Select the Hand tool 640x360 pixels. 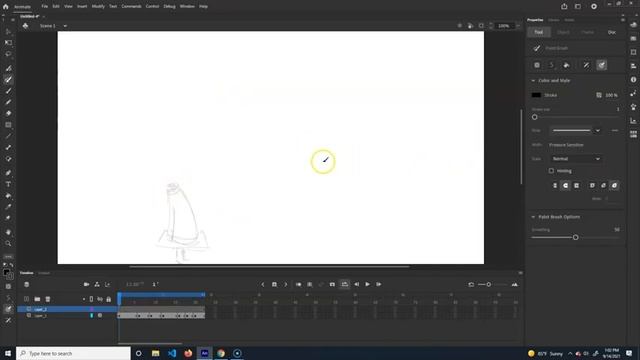pyautogui.click(x=8, y=232)
